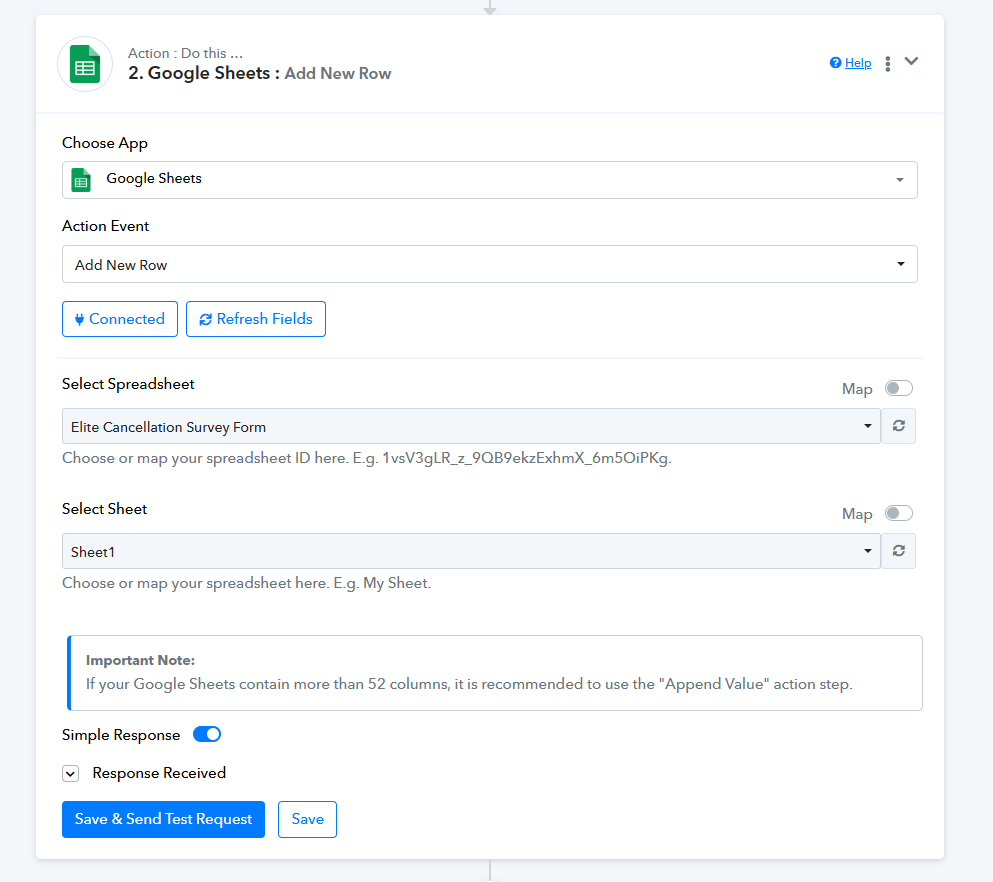993x882 pixels.
Task: Click the Google Sheets icon in Choose App field
Action: [x=81, y=180]
